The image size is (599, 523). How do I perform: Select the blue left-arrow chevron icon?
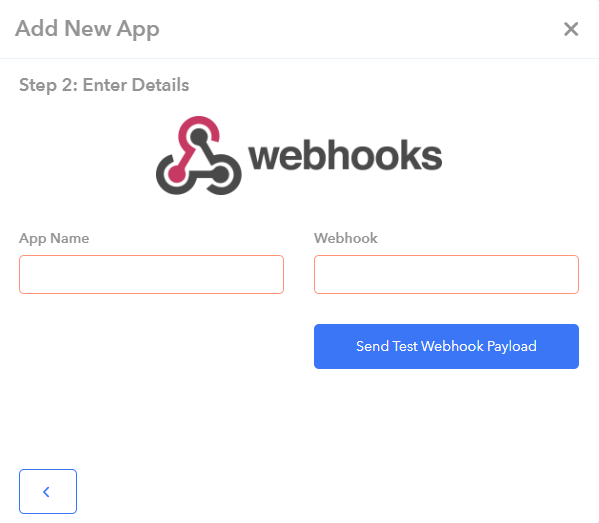coord(46,492)
